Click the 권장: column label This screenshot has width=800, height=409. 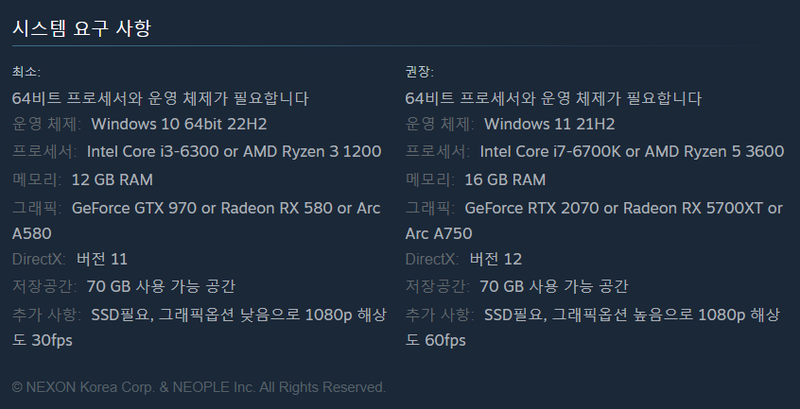click(420, 72)
